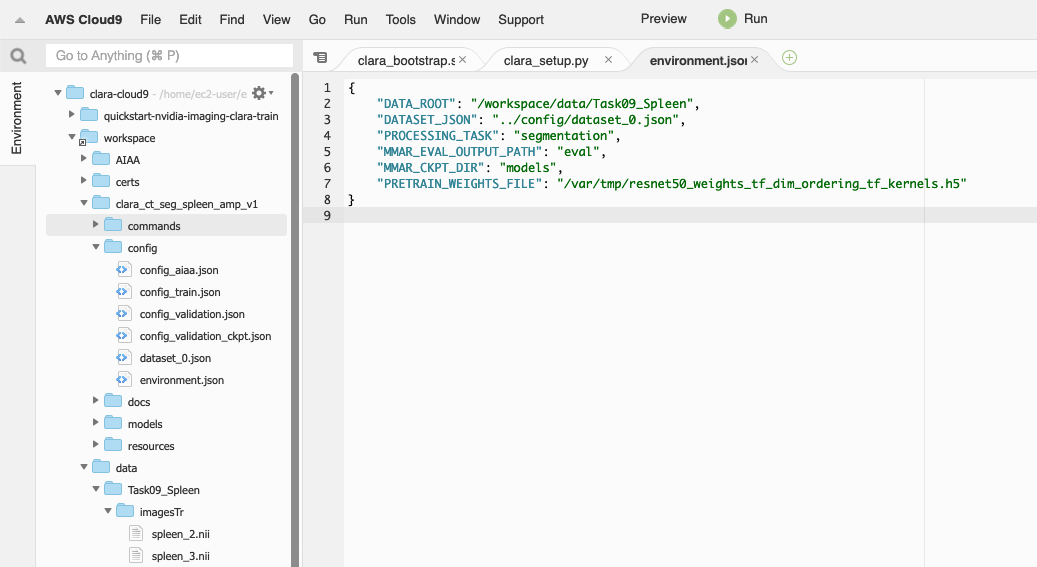
Task: Click the config_validation.json file icon
Action: (x=123, y=314)
